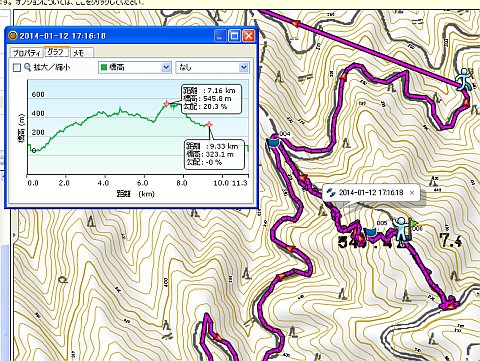
Task: Select the waypoint 004 flag icon
Action: tap(273, 143)
